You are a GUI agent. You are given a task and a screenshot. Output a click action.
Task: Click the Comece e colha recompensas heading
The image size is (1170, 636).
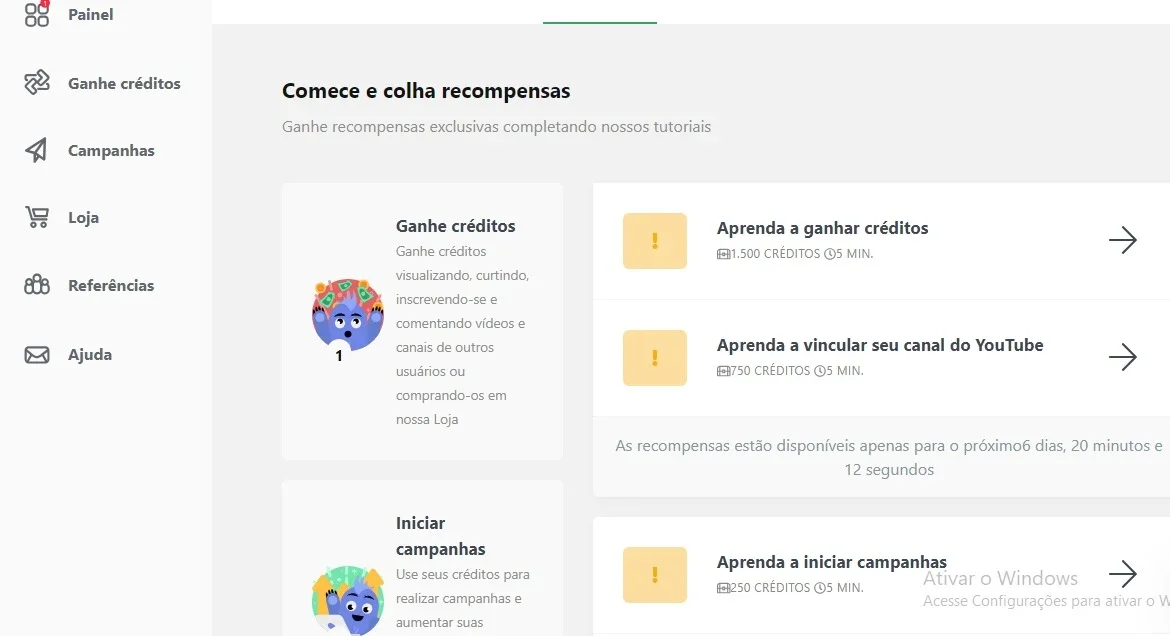click(x=426, y=91)
